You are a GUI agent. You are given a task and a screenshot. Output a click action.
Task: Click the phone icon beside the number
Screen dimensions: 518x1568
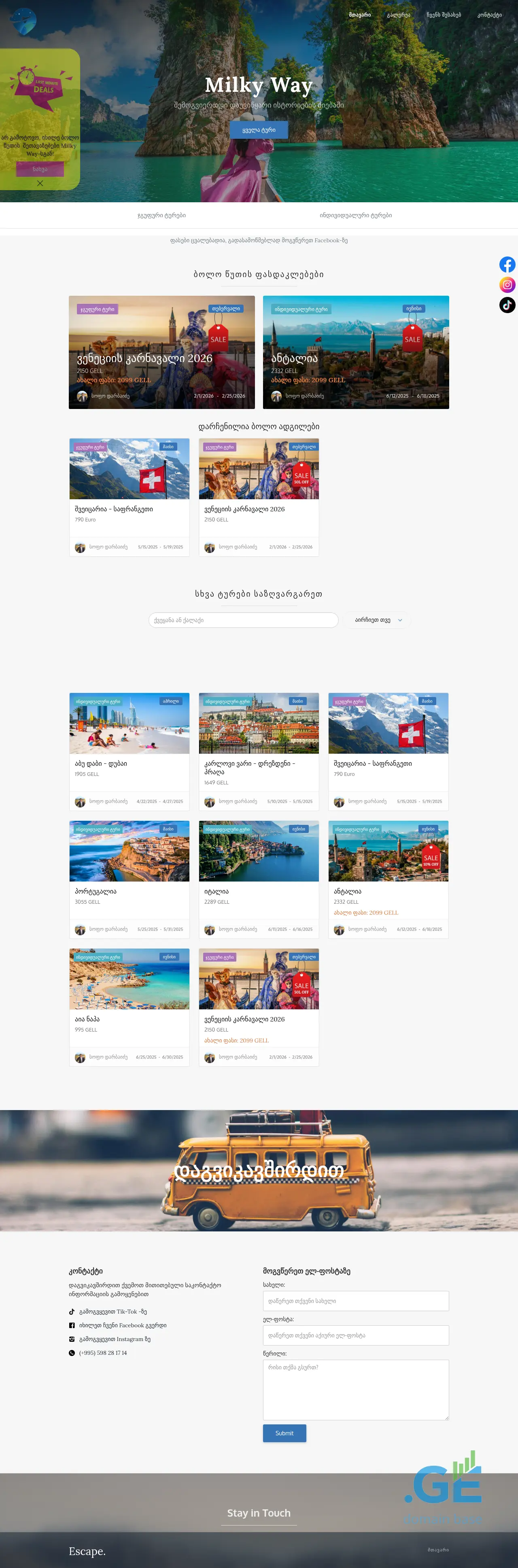click(72, 1352)
